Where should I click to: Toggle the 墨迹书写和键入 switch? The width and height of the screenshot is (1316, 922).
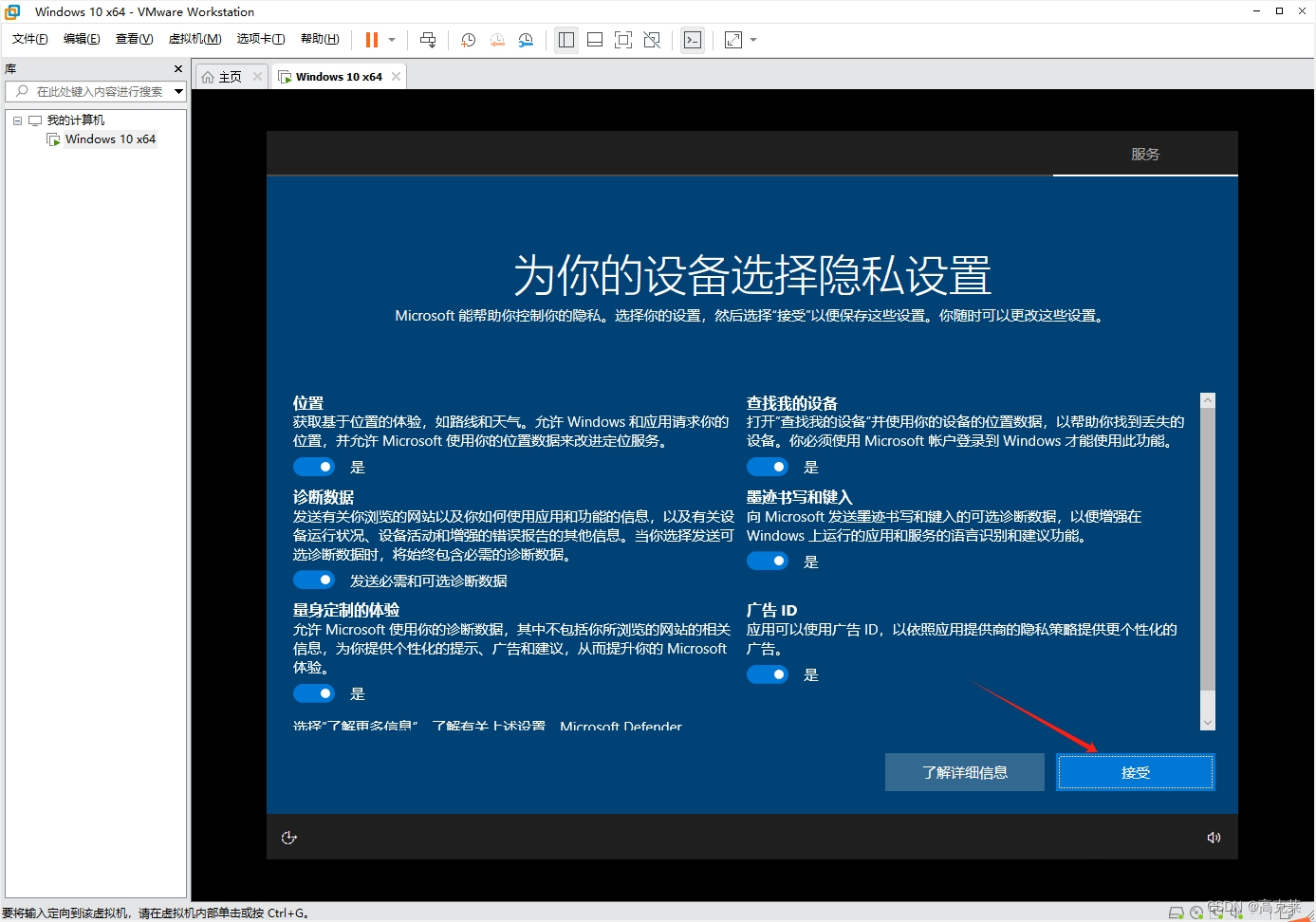768,562
